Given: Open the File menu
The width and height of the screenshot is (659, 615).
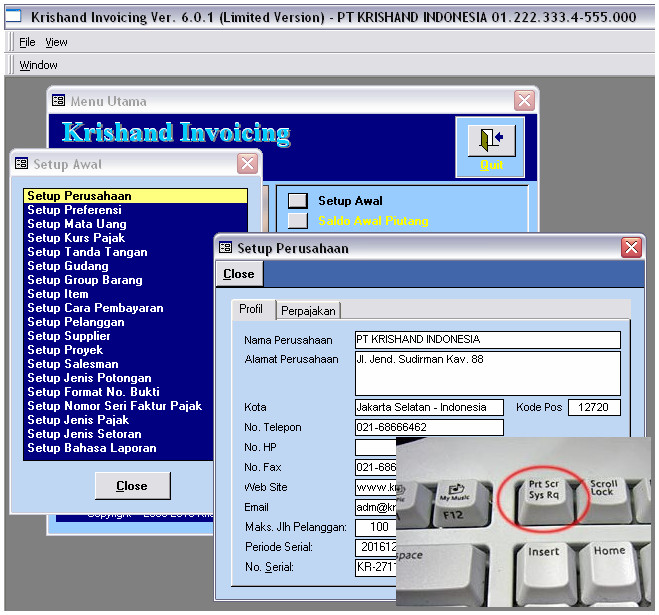Looking at the screenshot, I should click(x=27, y=42).
